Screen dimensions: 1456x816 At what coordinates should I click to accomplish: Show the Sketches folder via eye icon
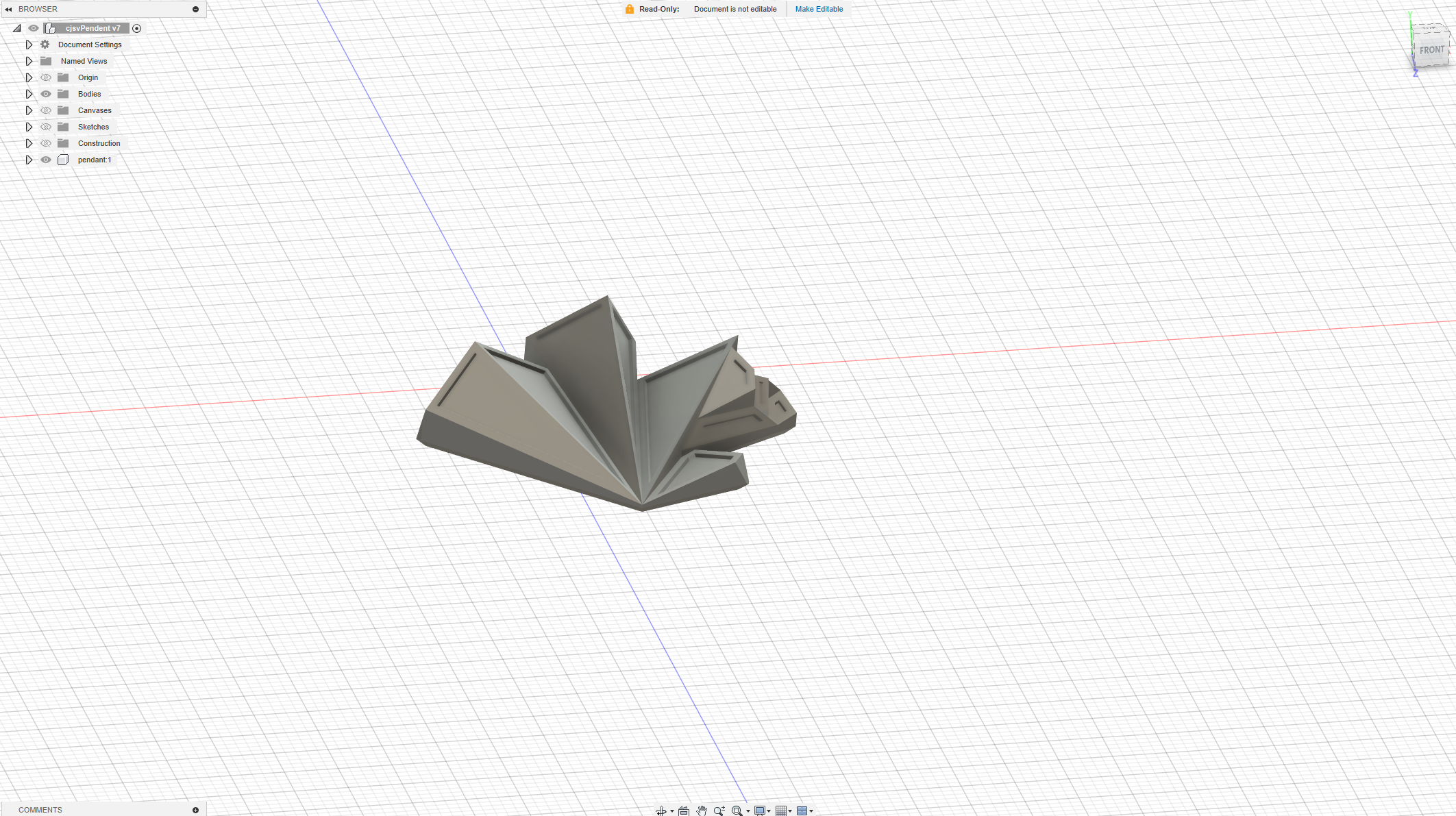click(46, 127)
